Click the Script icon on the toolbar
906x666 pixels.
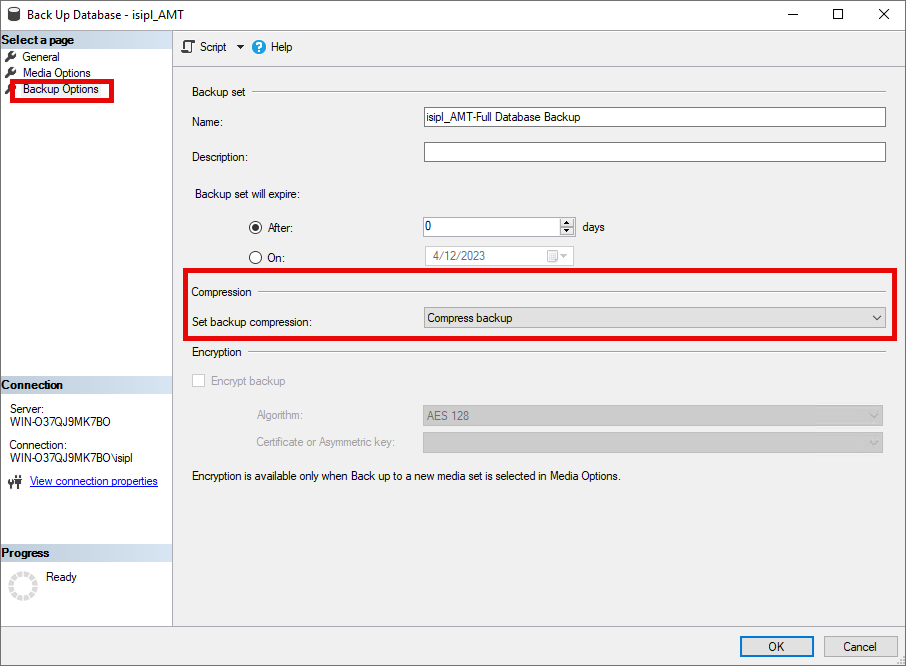(x=187, y=46)
